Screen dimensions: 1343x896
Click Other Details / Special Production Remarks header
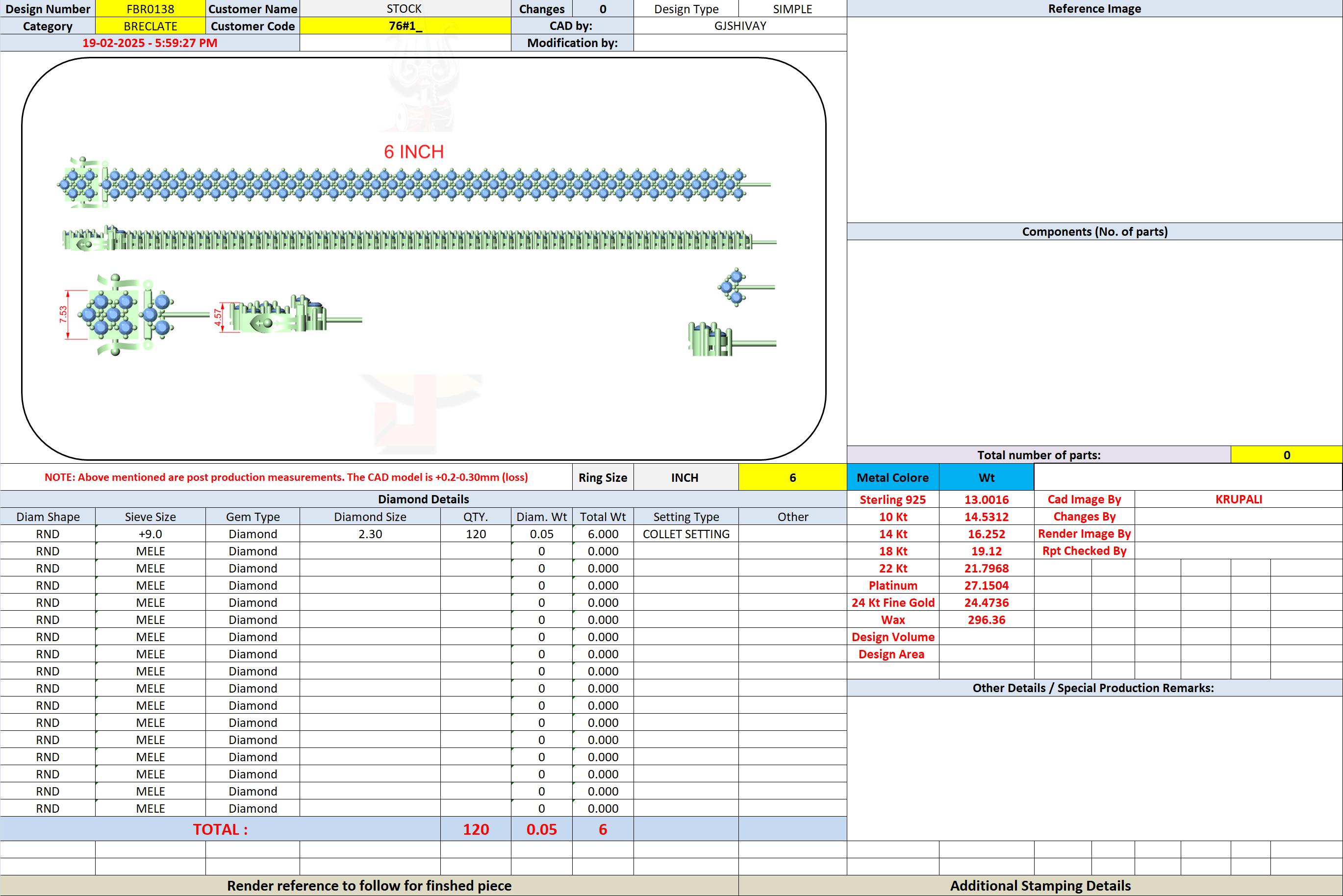(x=1094, y=688)
